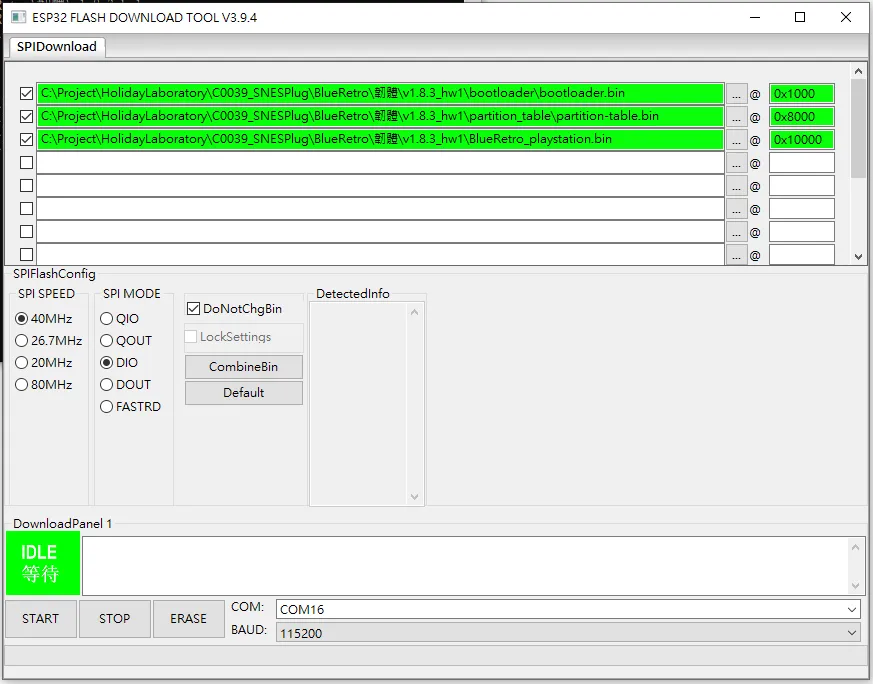Edit the 0x8000 address field
Viewport: 873px width, 684px height.
(x=802, y=116)
